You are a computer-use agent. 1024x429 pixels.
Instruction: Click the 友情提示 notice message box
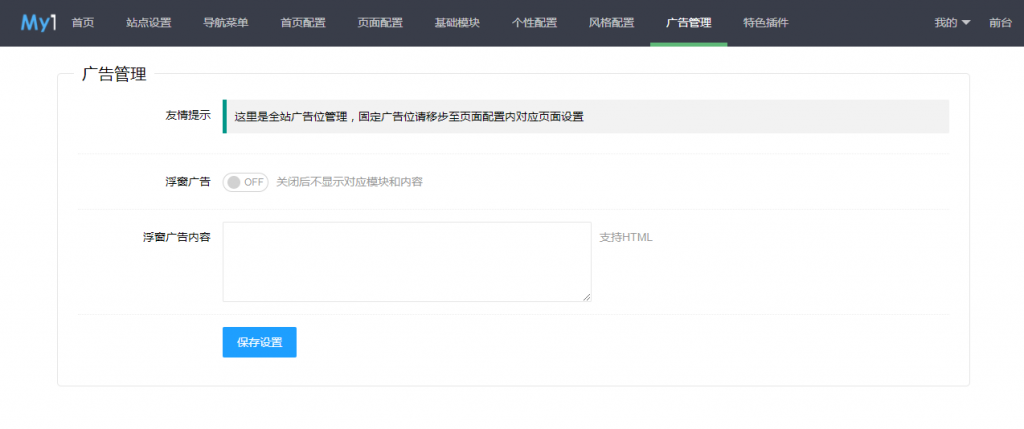585,116
